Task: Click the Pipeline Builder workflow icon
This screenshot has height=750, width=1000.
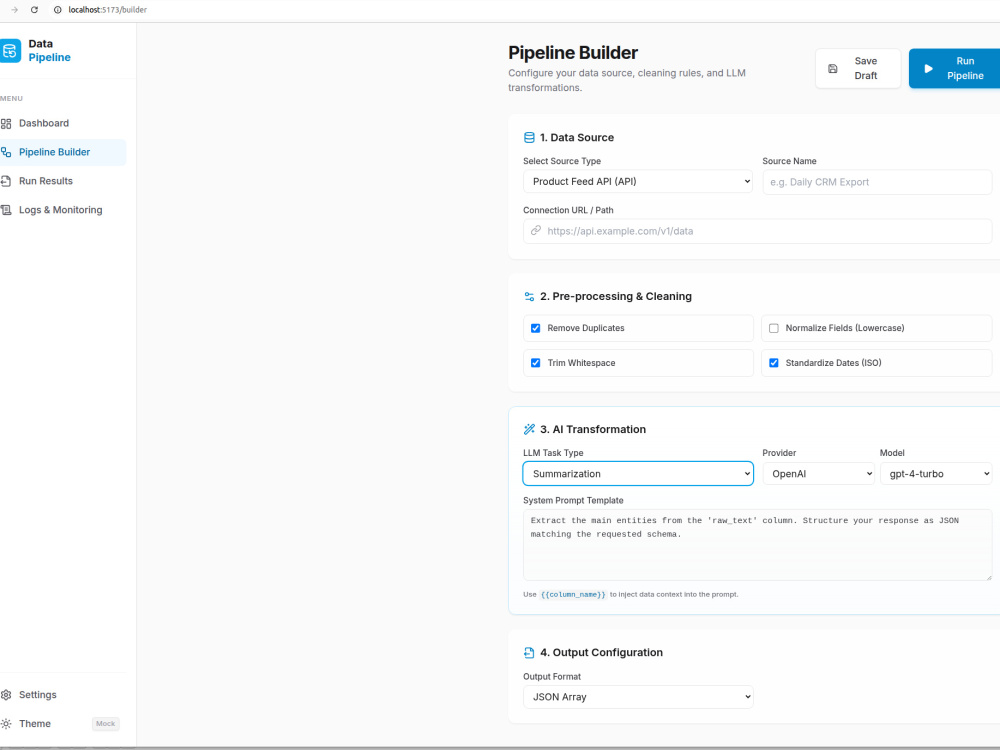Action: (x=6, y=152)
